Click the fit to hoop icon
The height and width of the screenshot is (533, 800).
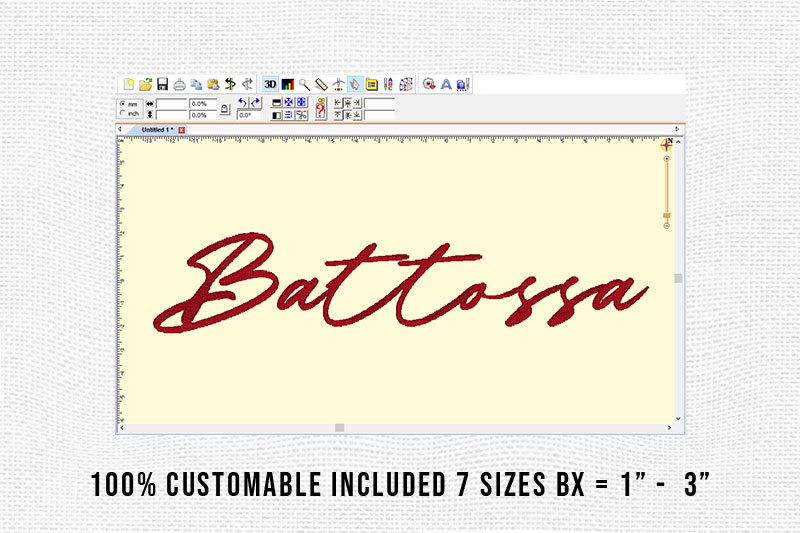click(302, 103)
